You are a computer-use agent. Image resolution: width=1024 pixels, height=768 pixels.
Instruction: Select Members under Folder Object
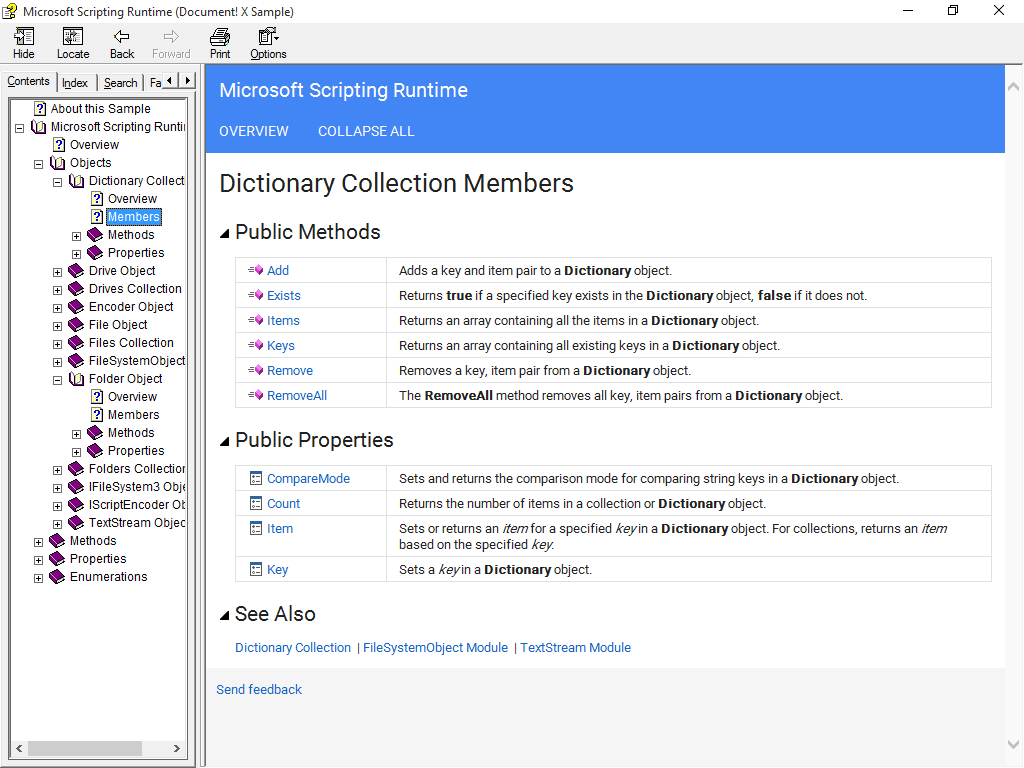click(133, 415)
